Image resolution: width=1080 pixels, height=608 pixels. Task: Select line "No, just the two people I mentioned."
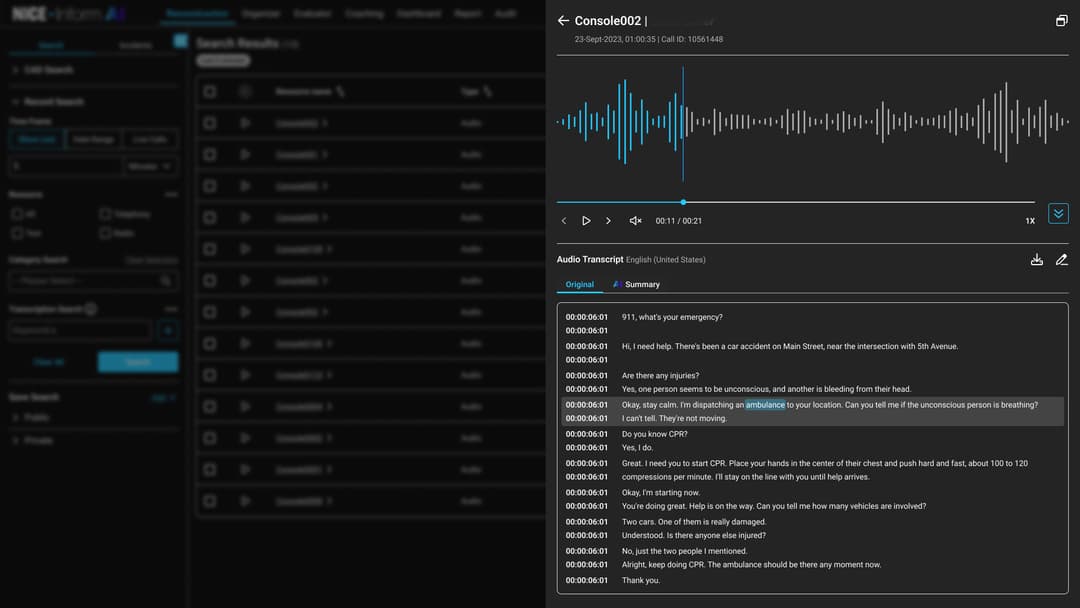[x=684, y=552]
